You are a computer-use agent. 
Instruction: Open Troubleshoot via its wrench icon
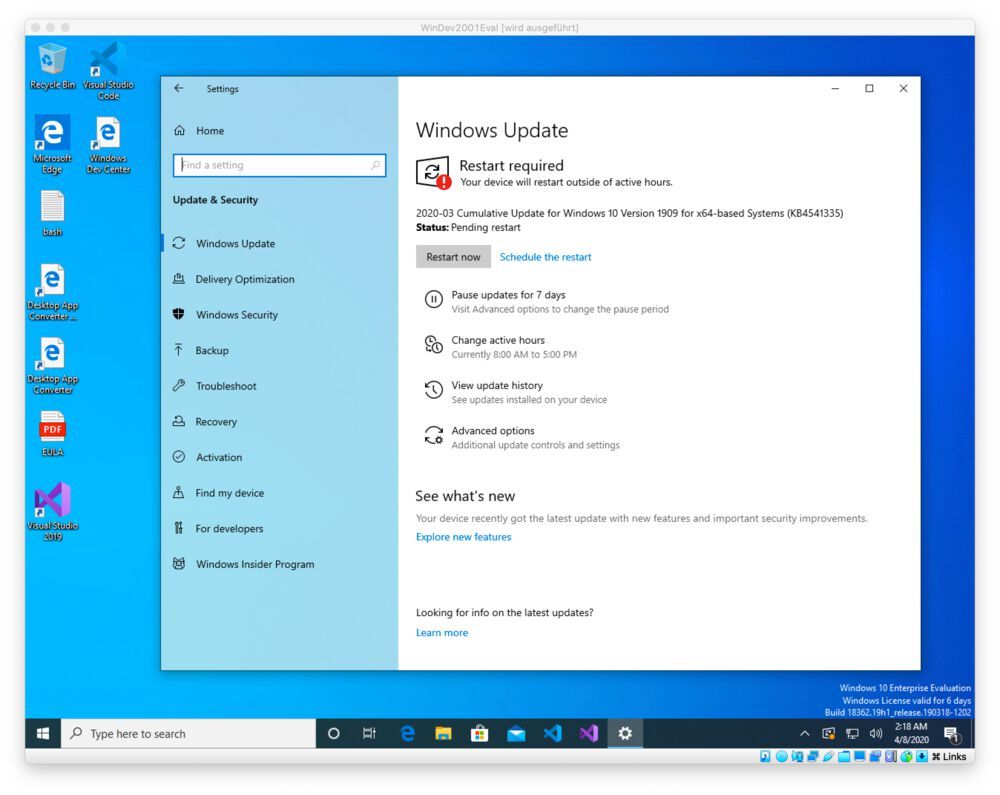click(178, 386)
